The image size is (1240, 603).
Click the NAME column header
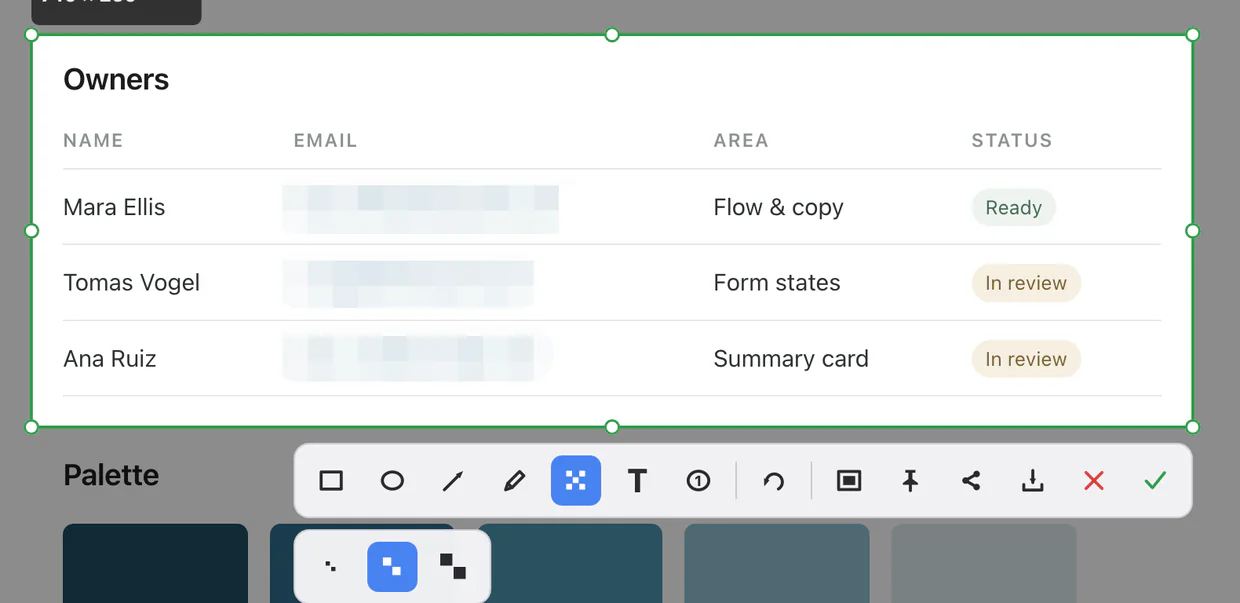click(x=93, y=141)
